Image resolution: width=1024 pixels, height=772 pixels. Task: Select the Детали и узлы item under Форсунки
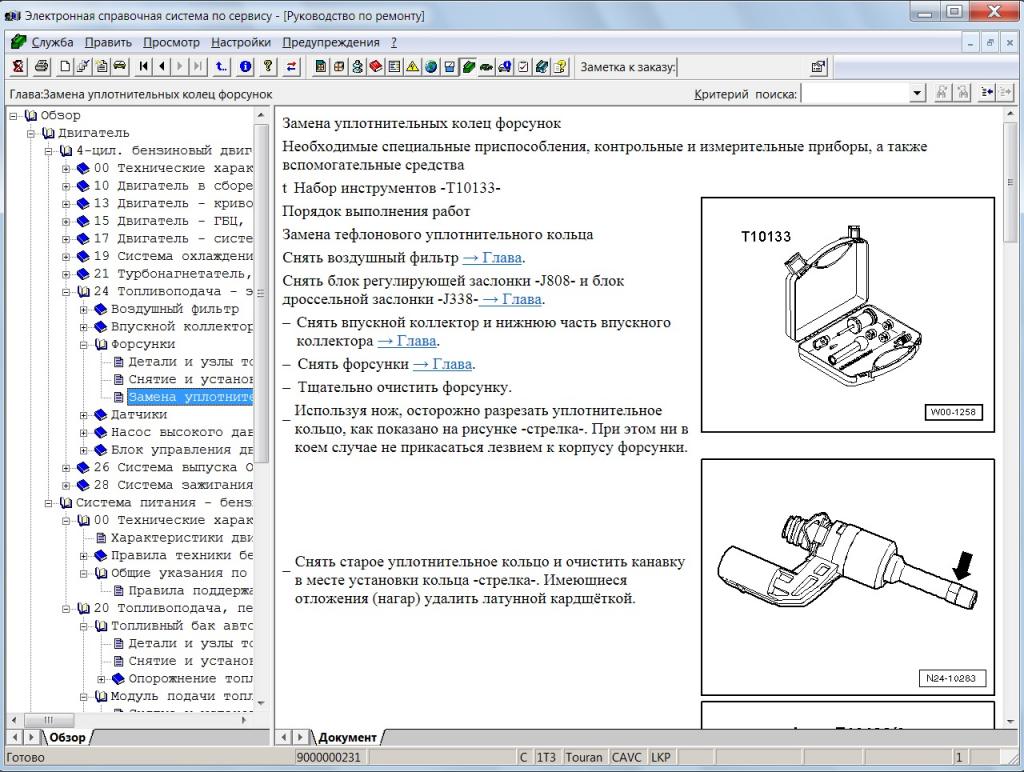point(190,362)
